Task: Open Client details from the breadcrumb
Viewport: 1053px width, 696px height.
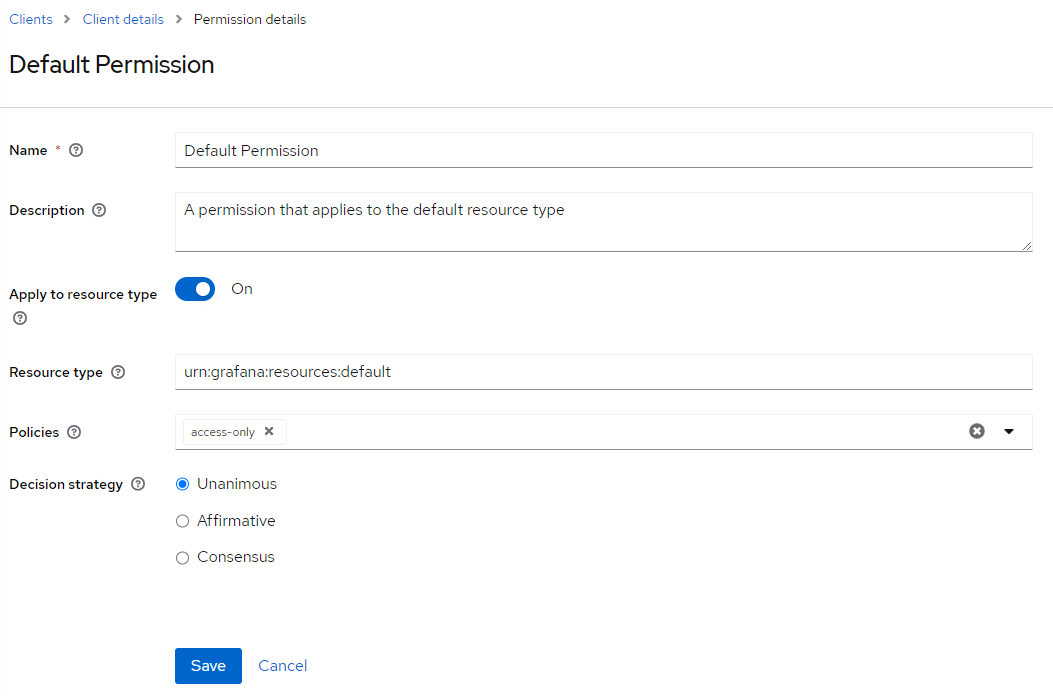Action: pos(123,18)
